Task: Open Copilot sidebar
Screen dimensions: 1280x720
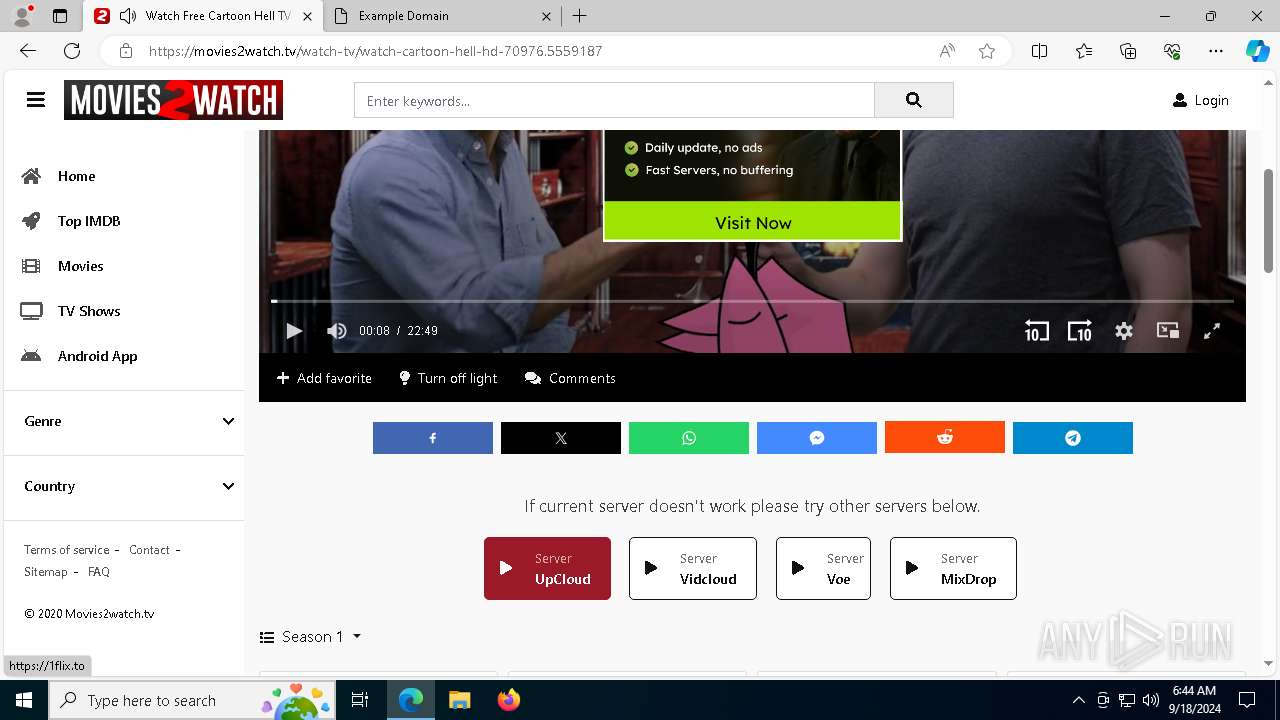Action: (x=1257, y=51)
